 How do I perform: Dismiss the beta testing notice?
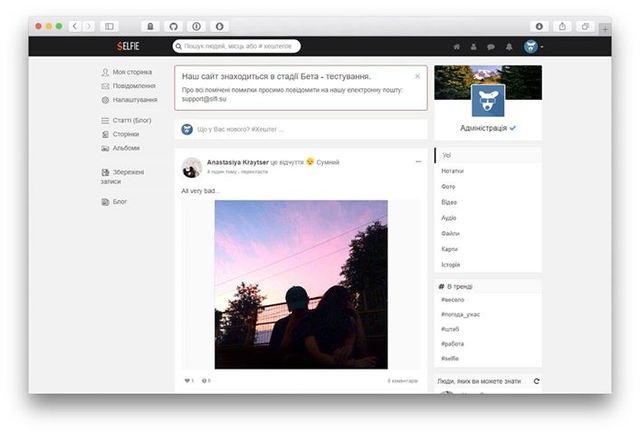(x=418, y=76)
